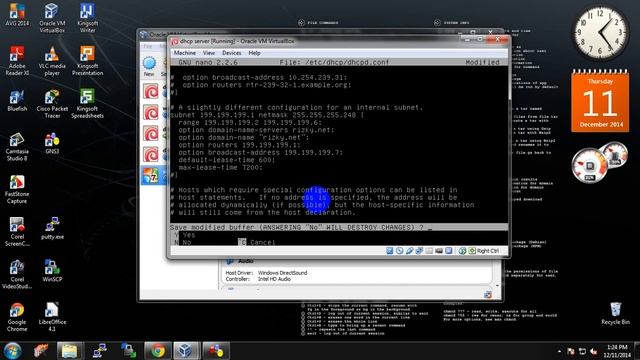Click the network adapter indicator in VM status bar
The width and height of the screenshot is (640, 360).
tap(419, 251)
